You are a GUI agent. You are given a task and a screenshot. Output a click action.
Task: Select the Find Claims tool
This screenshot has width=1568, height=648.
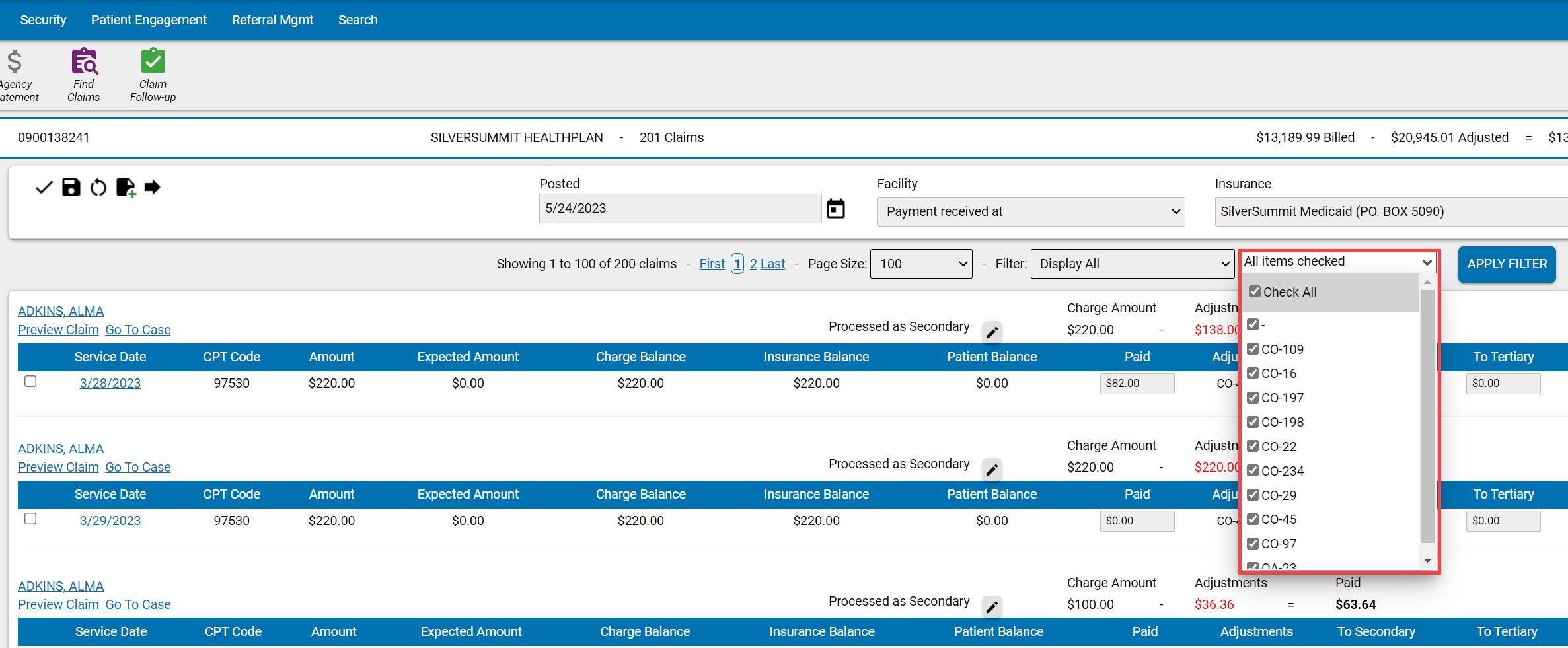click(83, 73)
